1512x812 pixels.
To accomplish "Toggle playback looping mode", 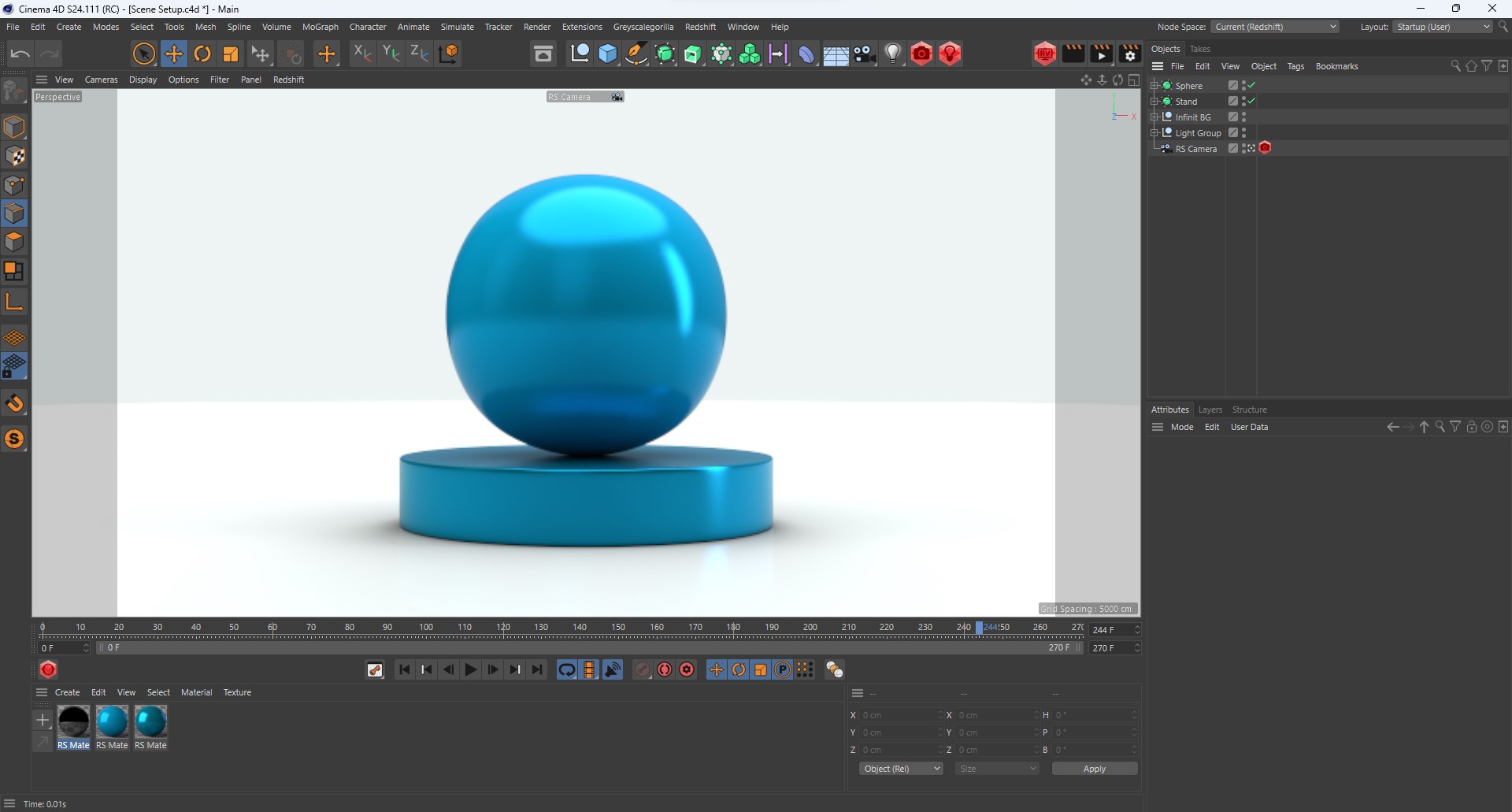I will 566,669.
